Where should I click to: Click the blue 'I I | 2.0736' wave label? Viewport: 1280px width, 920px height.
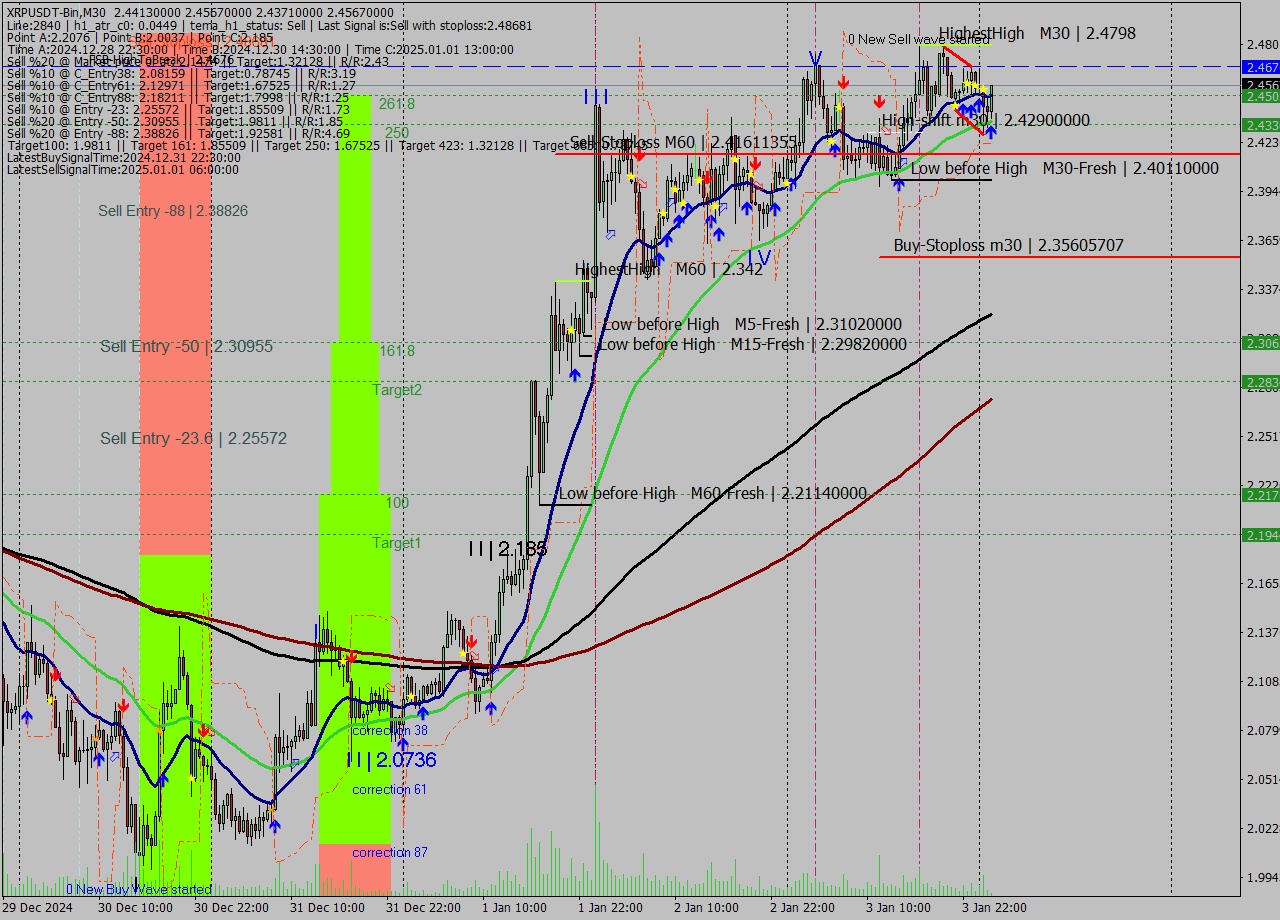pos(391,760)
